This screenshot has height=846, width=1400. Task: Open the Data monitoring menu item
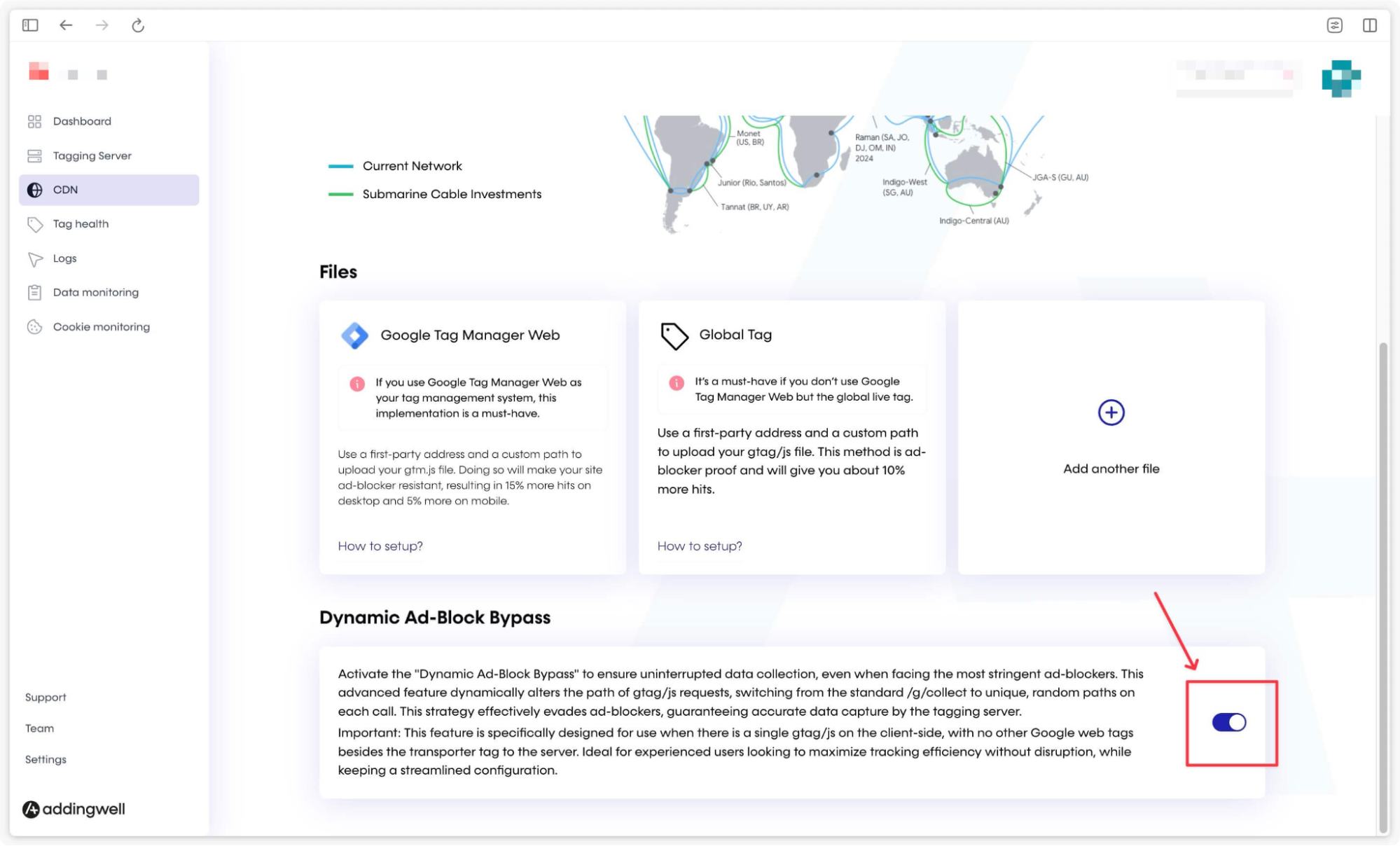click(109, 292)
